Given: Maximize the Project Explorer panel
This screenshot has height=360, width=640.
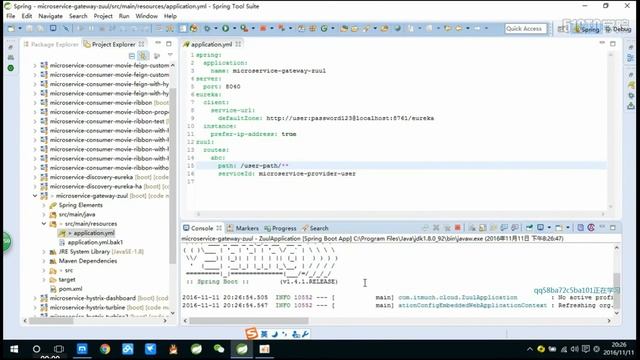Looking at the screenshot, I should 169,44.
